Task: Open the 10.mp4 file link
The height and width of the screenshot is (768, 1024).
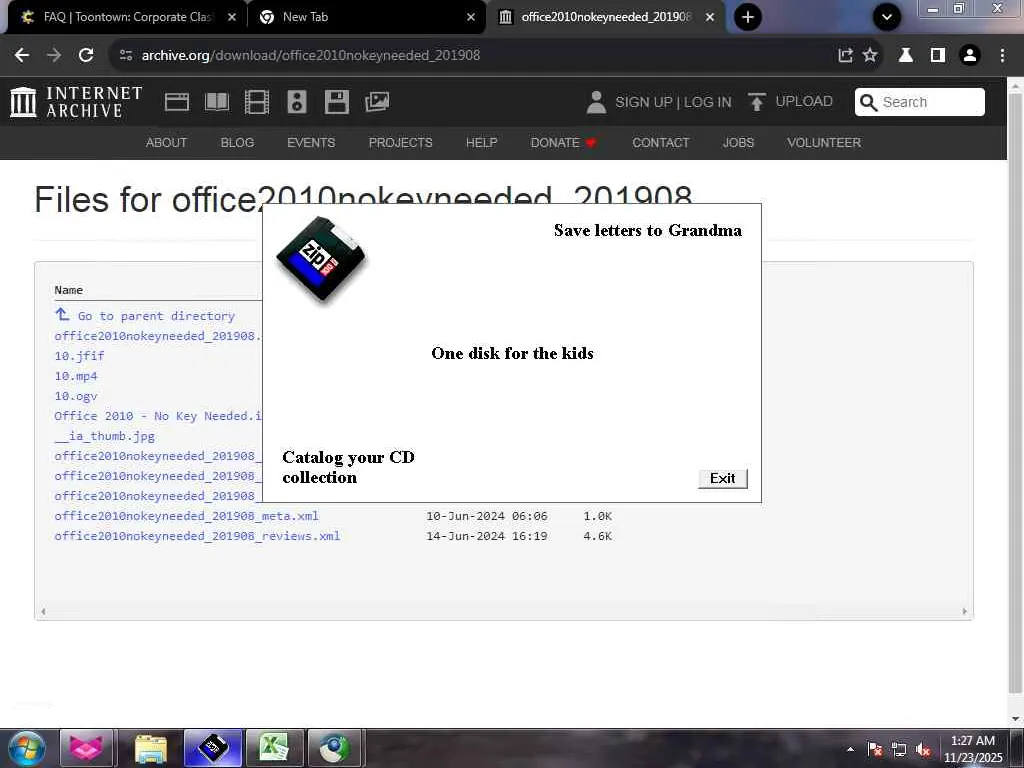Action: pyautogui.click(x=76, y=376)
